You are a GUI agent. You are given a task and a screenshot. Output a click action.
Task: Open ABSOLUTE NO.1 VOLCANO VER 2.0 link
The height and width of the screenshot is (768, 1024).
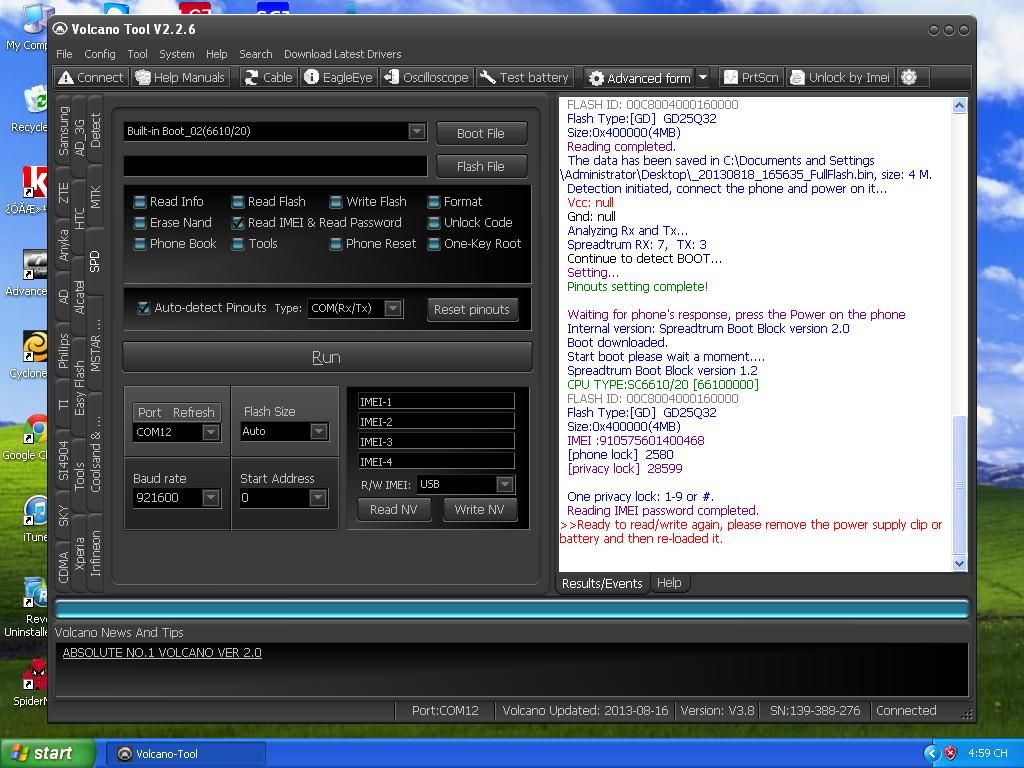tap(162, 652)
